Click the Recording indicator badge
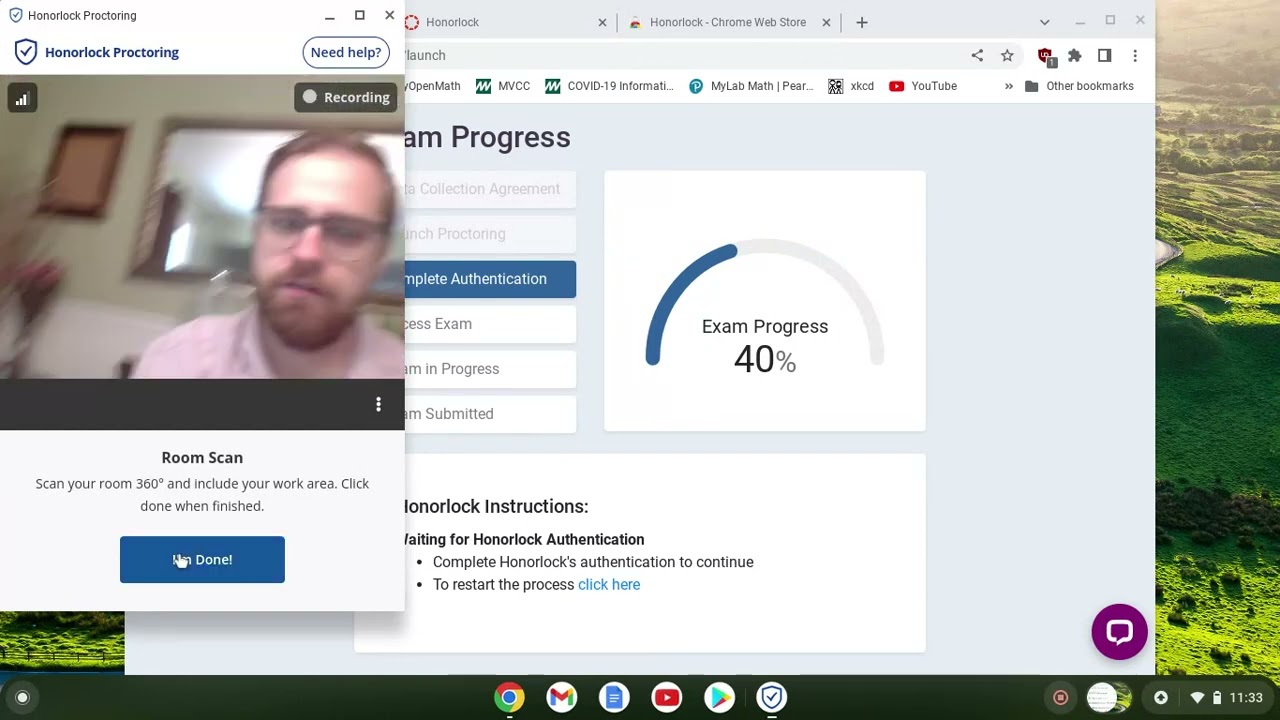Image resolution: width=1280 pixels, height=720 pixels. (x=346, y=97)
